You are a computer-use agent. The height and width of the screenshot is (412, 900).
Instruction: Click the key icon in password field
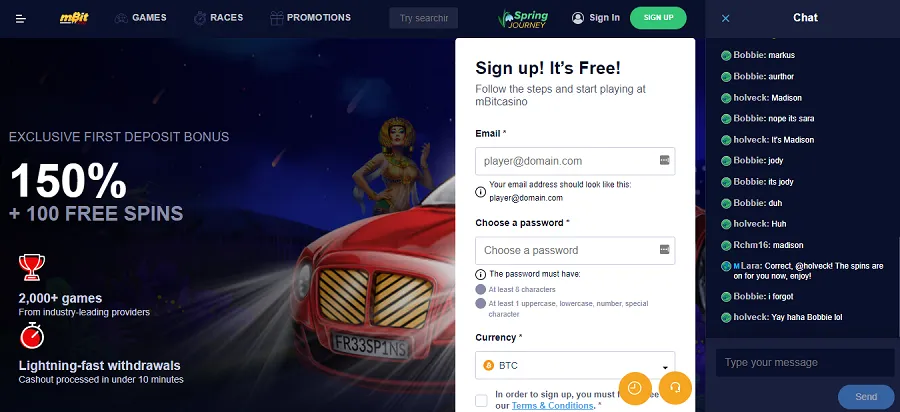[x=665, y=249]
